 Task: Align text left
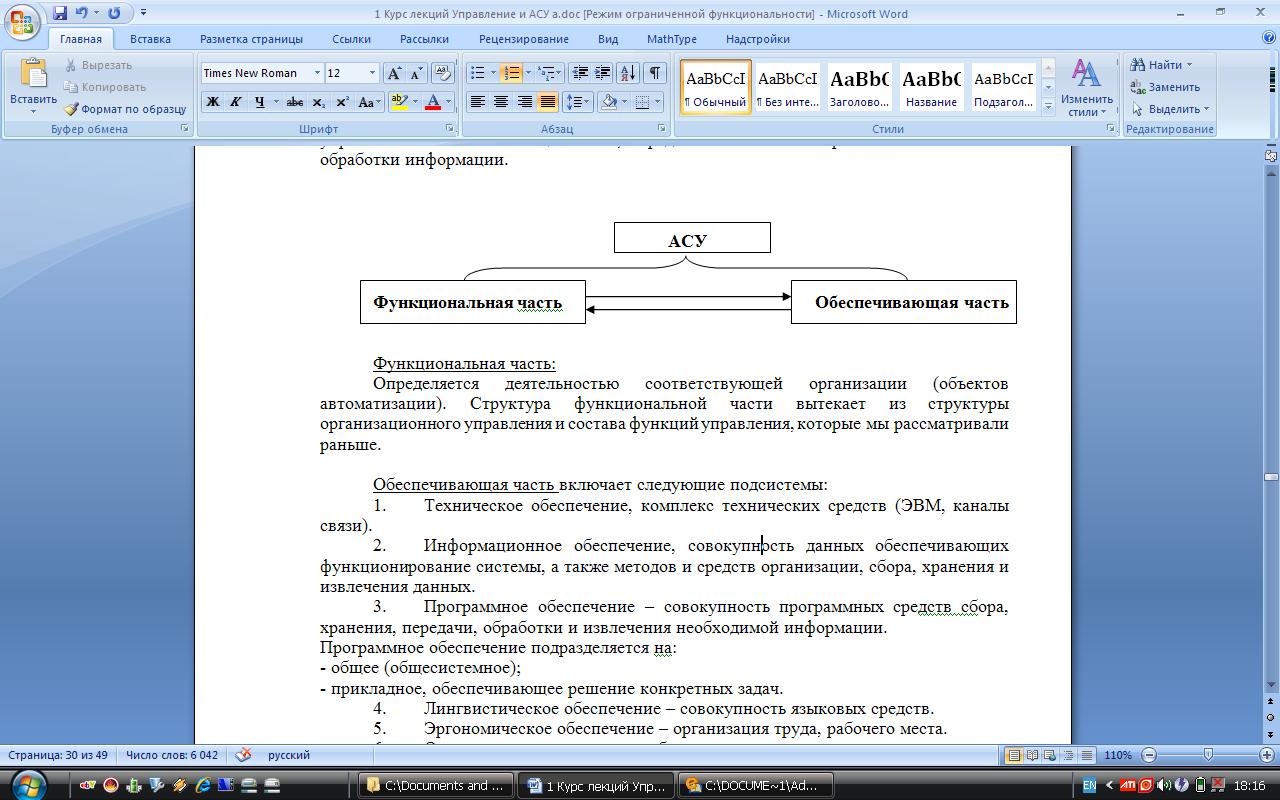coord(478,102)
